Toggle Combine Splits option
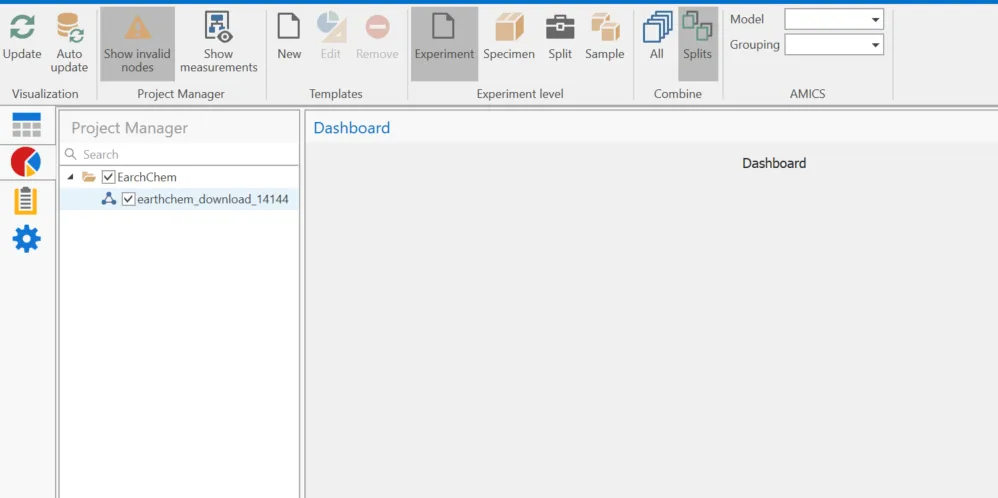Screen dimensions: 998x498 698,43
